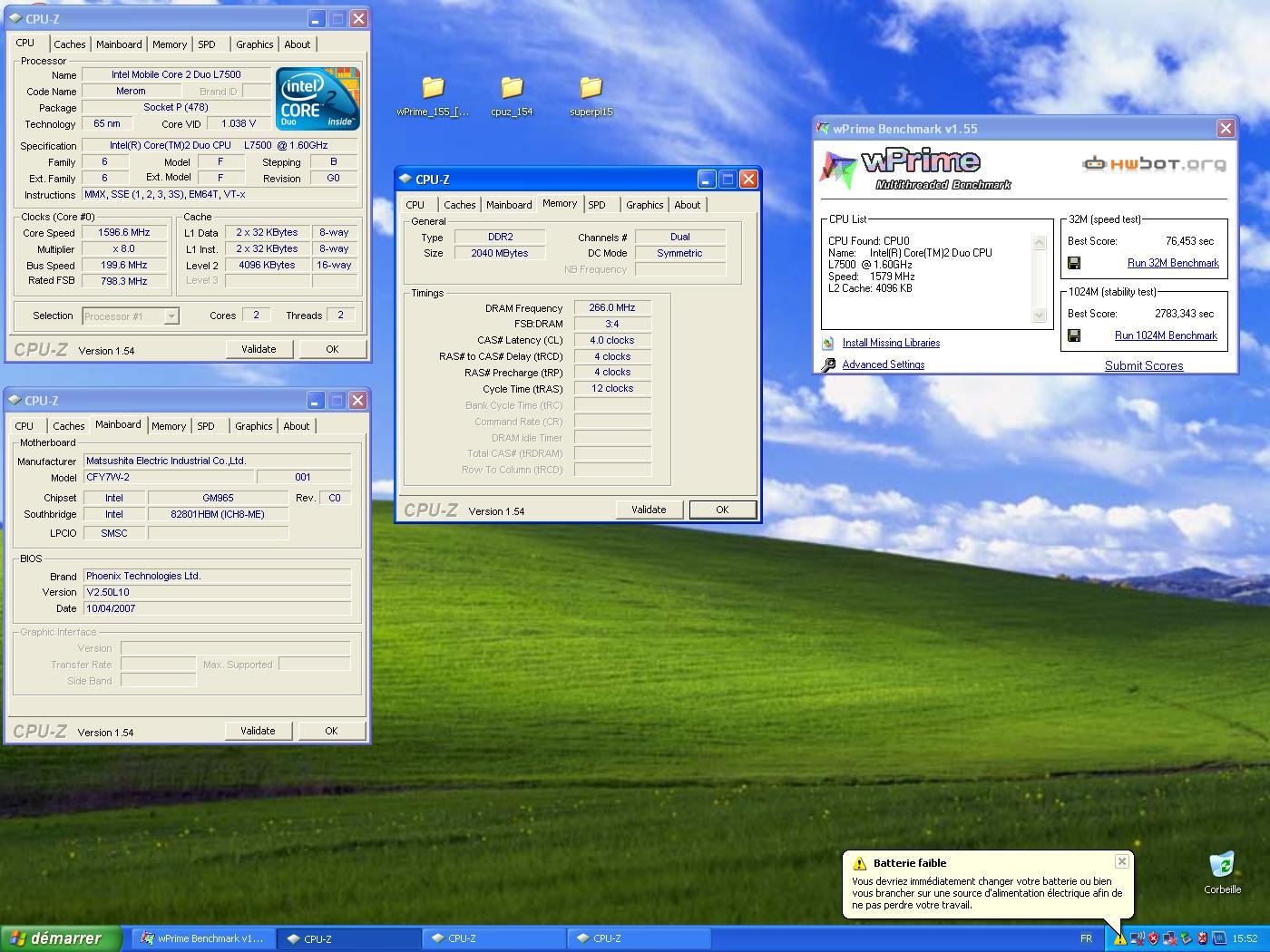Click the Southbridge 82801HBM (ICH8-ME) field

[218, 514]
